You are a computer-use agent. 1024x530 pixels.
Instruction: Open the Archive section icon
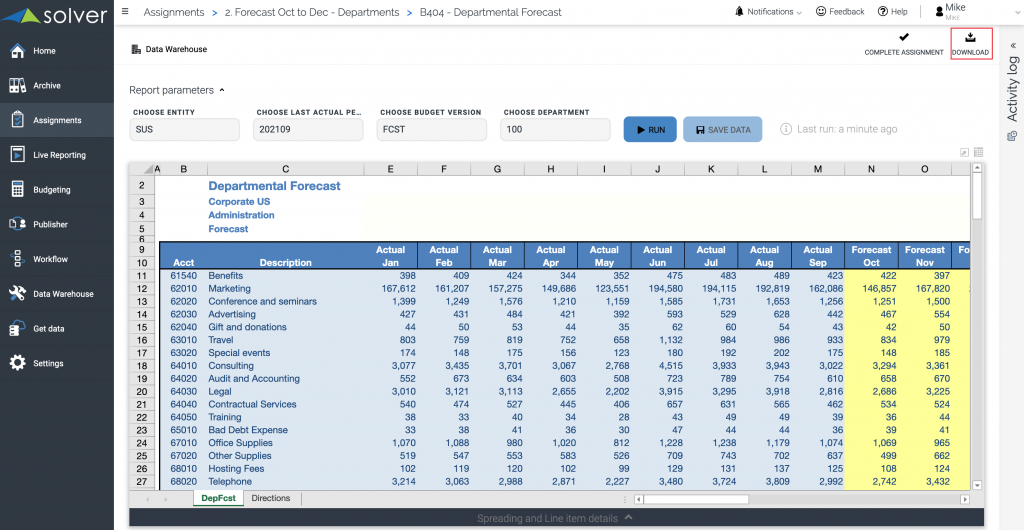pos(17,86)
